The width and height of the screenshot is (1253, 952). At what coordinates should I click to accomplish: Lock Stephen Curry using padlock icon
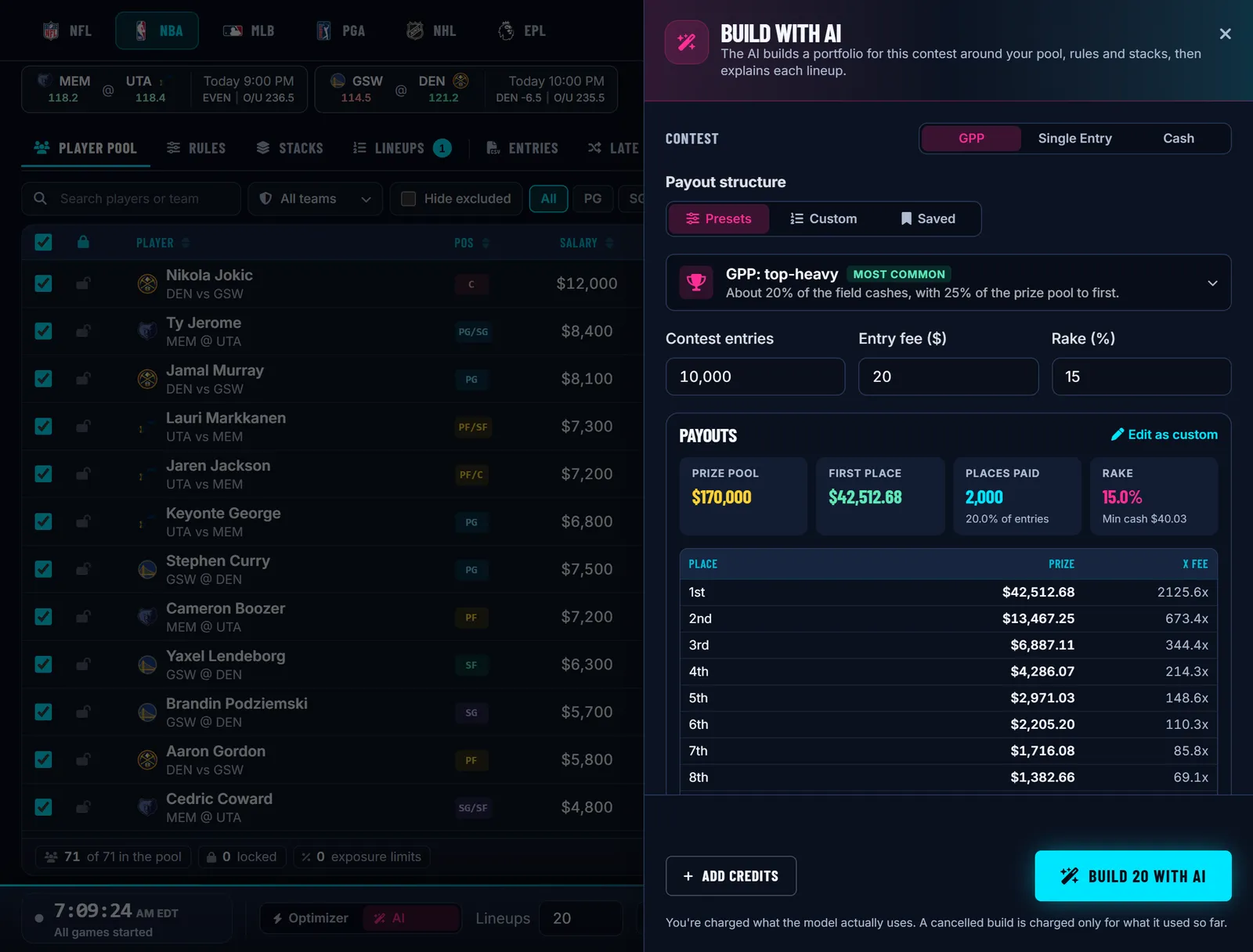(83, 569)
